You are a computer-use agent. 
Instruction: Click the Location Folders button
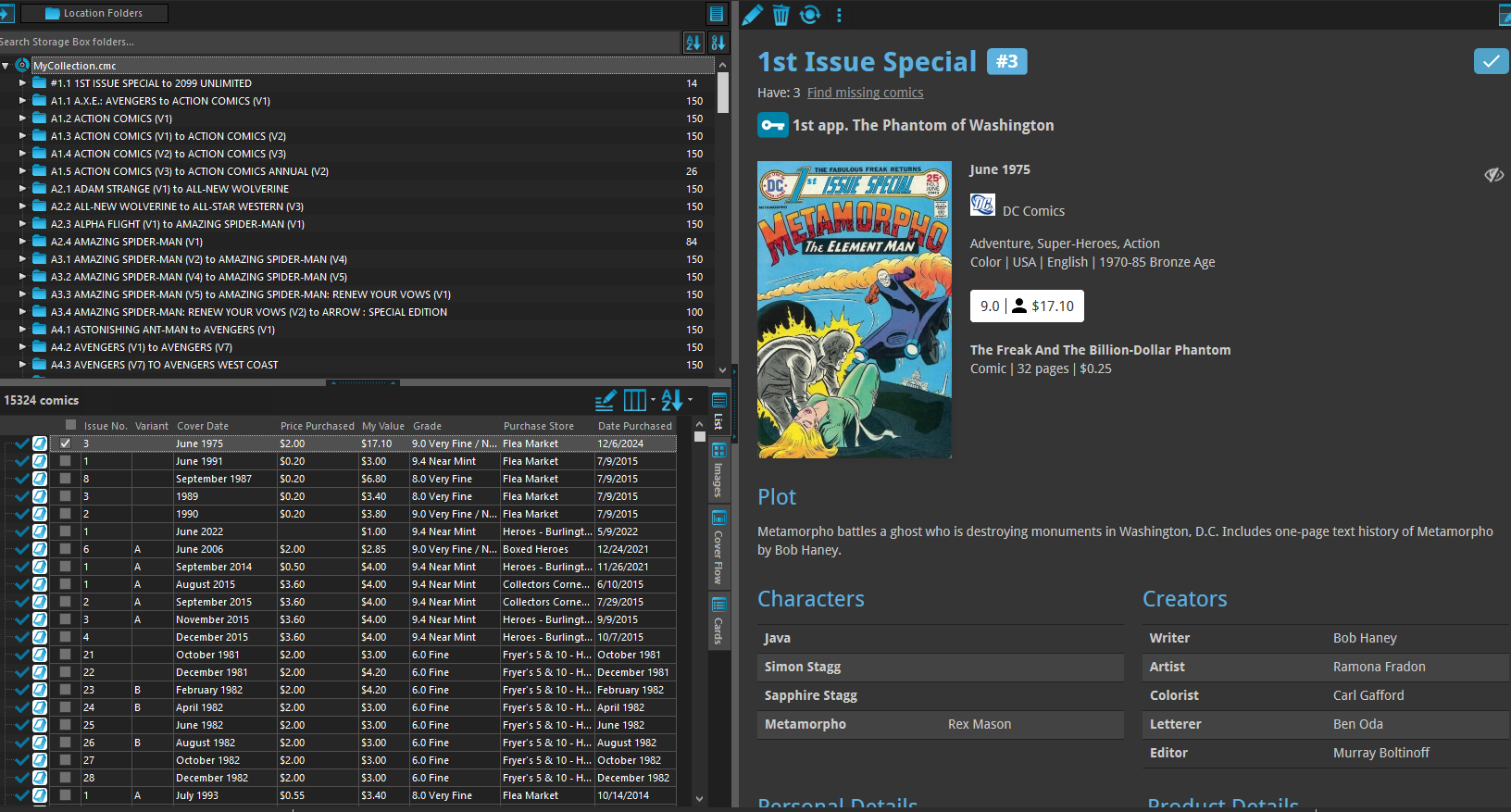pyautogui.click(x=94, y=13)
